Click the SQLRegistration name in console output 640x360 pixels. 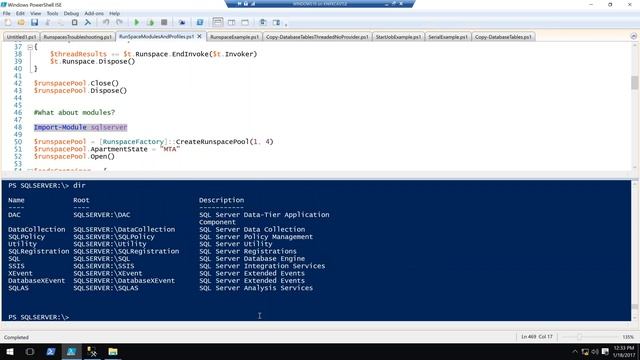click(39, 251)
